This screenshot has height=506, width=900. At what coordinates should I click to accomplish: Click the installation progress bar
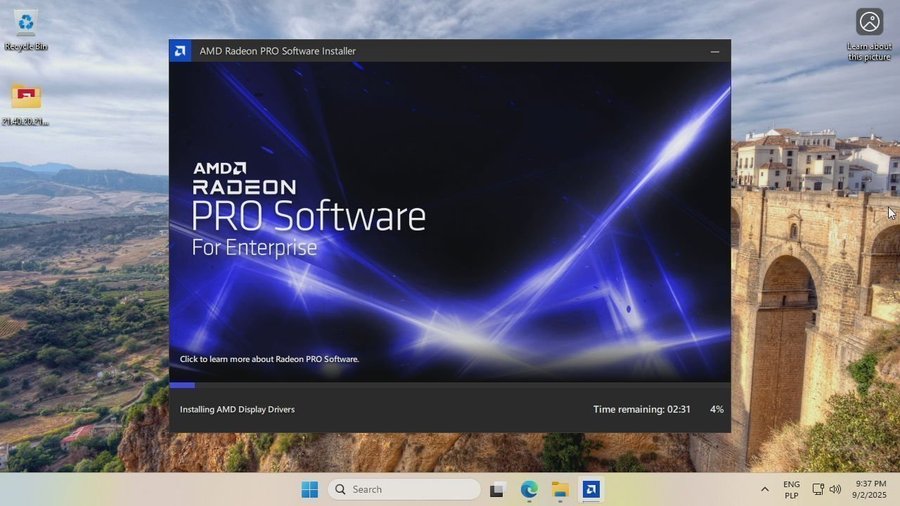(449, 384)
